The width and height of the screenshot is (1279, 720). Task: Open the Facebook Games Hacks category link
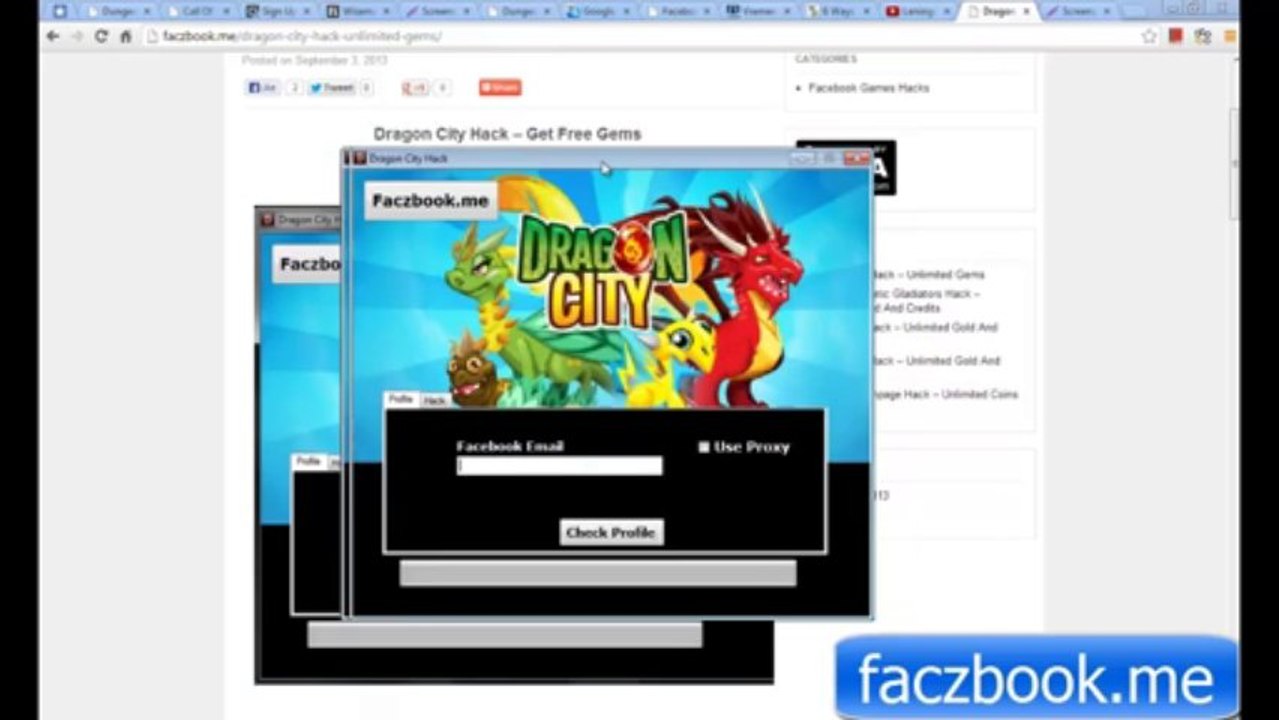click(869, 88)
